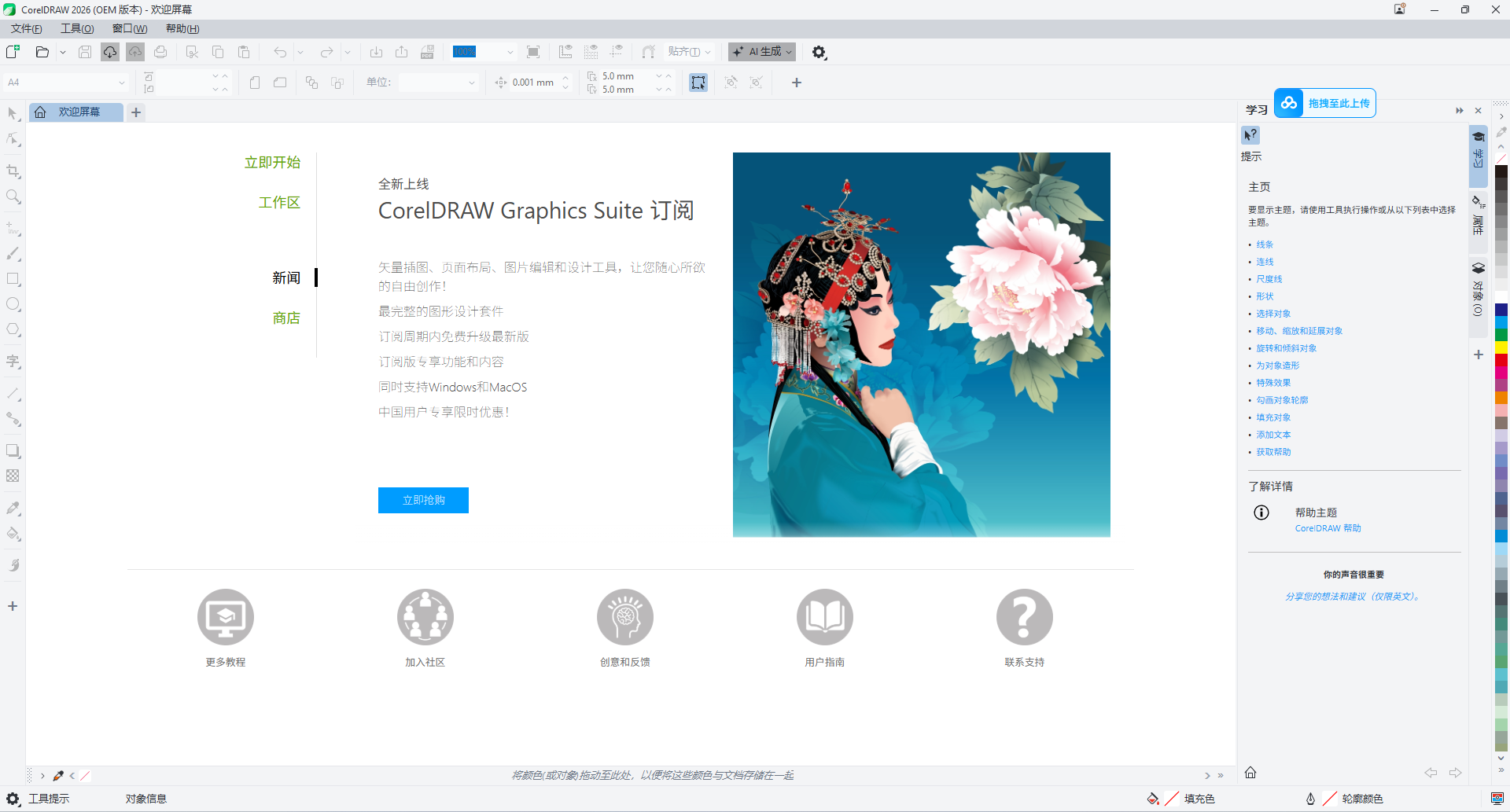The image size is (1510, 812).
Task: Toggle the grid display
Action: [591, 52]
